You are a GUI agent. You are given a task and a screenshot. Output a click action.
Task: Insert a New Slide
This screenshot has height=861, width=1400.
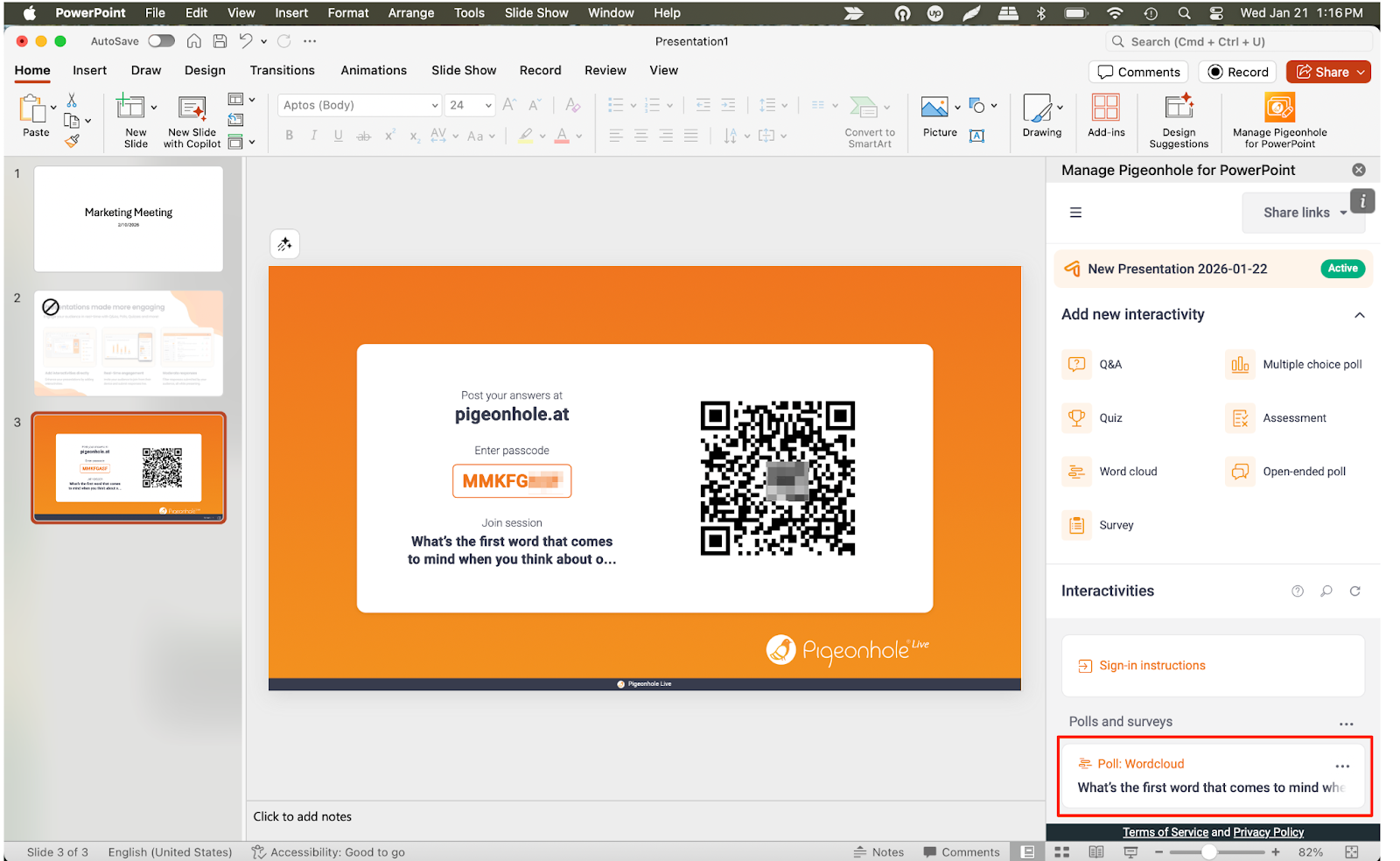pos(131,108)
